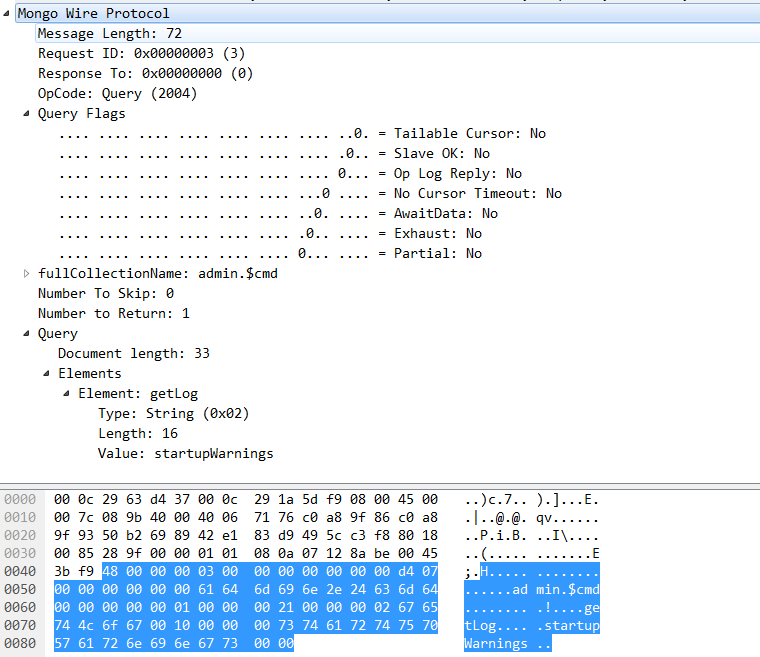Click hex offset 0010 in bytes pane
Image resolution: width=760 pixels, height=657 pixels.
click(x=20, y=517)
